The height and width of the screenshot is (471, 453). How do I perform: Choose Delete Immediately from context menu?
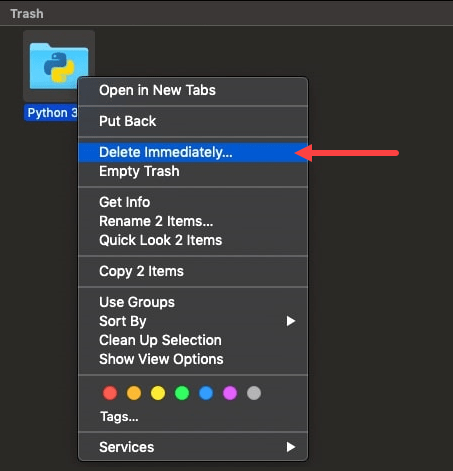(x=193, y=152)
